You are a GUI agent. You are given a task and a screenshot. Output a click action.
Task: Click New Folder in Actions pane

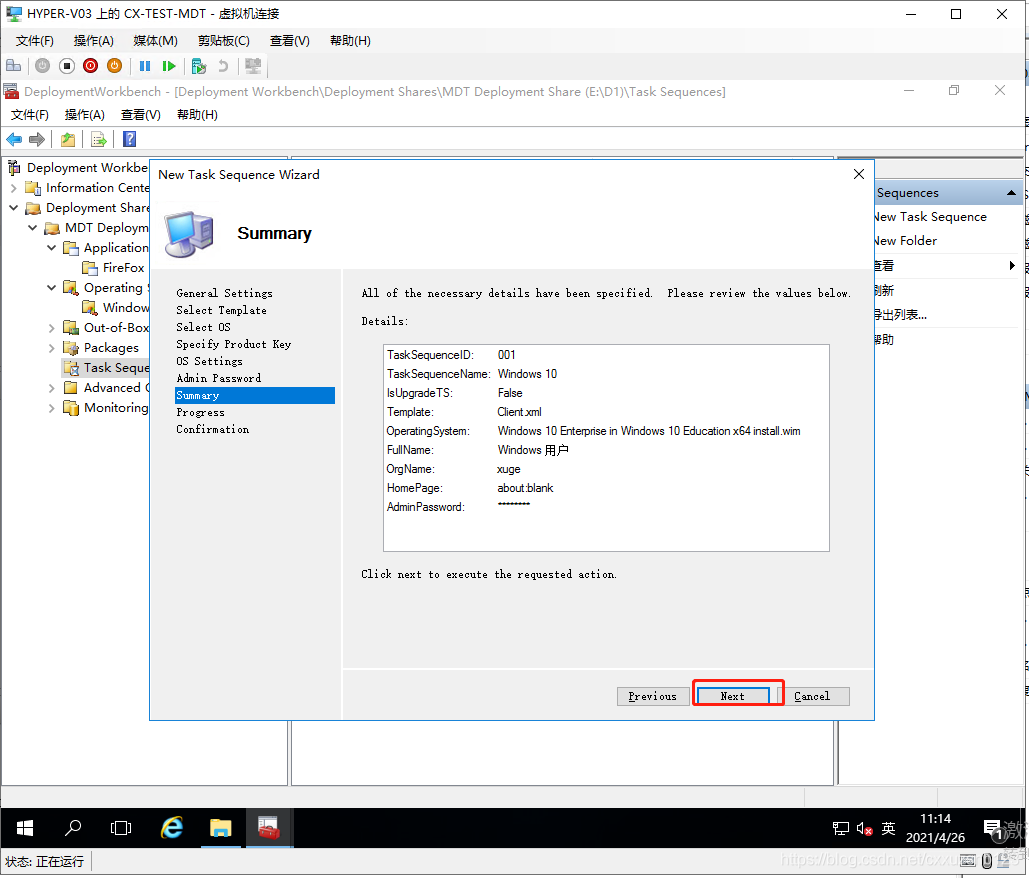coord(905,241)
